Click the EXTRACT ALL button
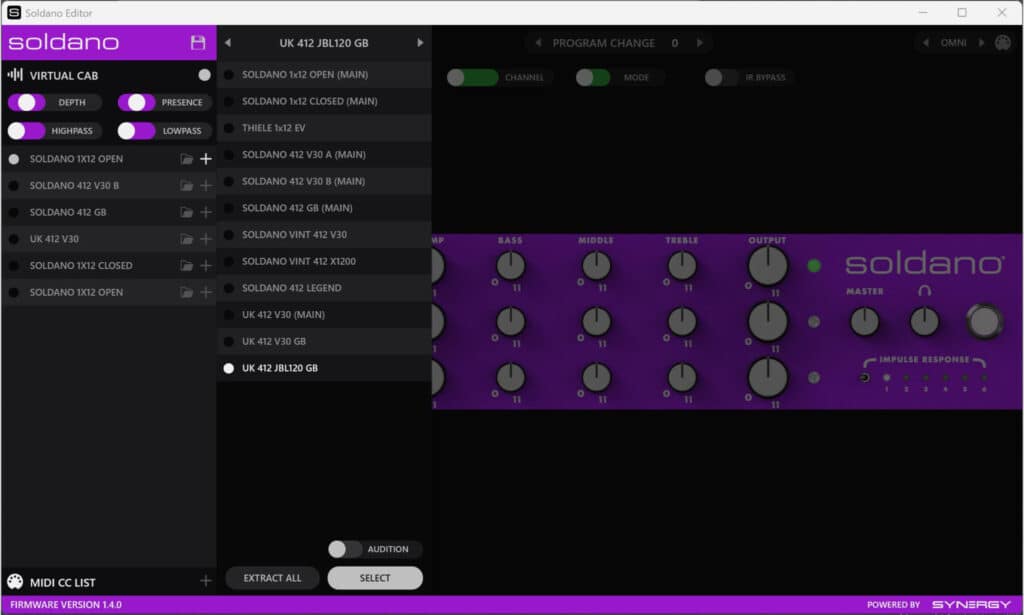The width and height of the screenshot is (1024, 615). (x=272, y=578)
